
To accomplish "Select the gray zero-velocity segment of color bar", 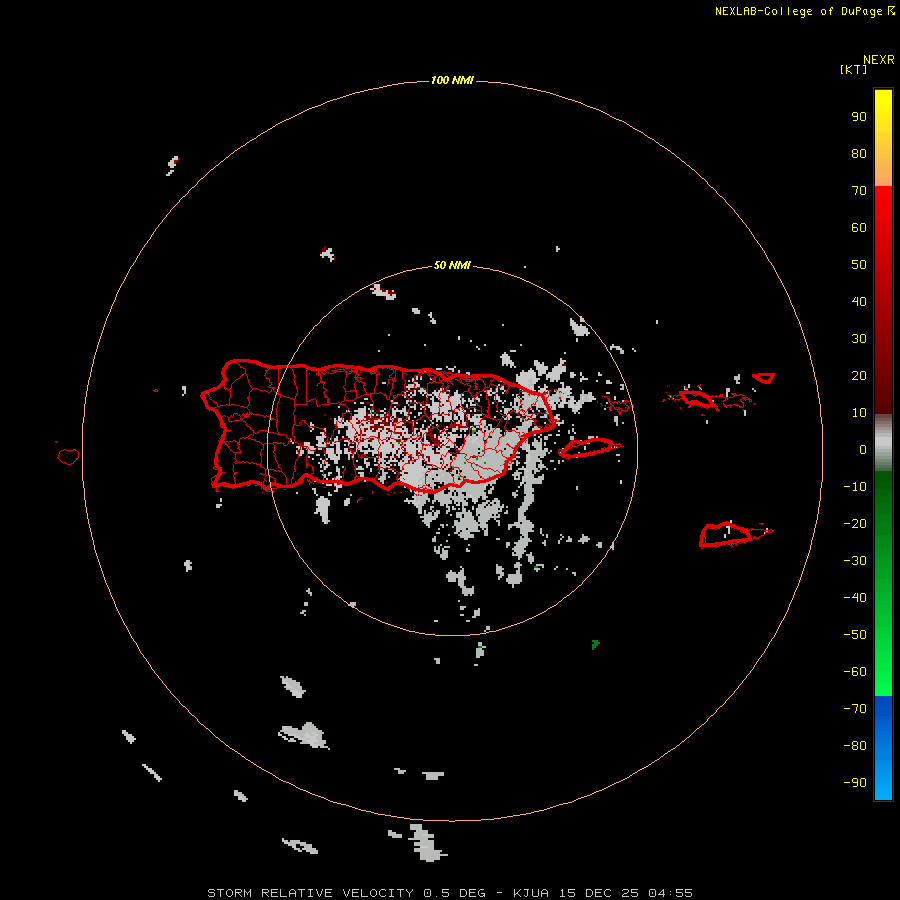I will coord(883,443).
